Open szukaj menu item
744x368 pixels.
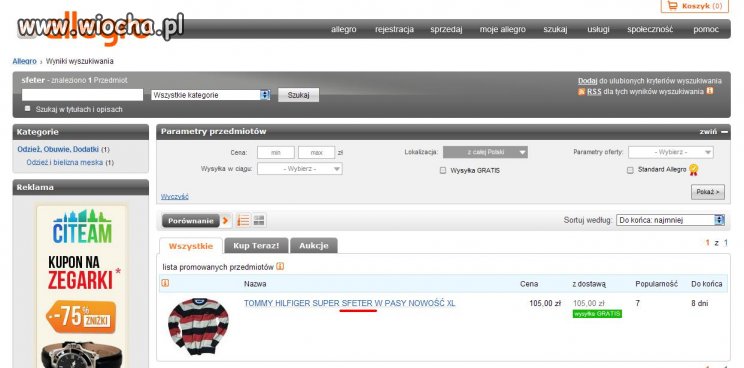555,29
